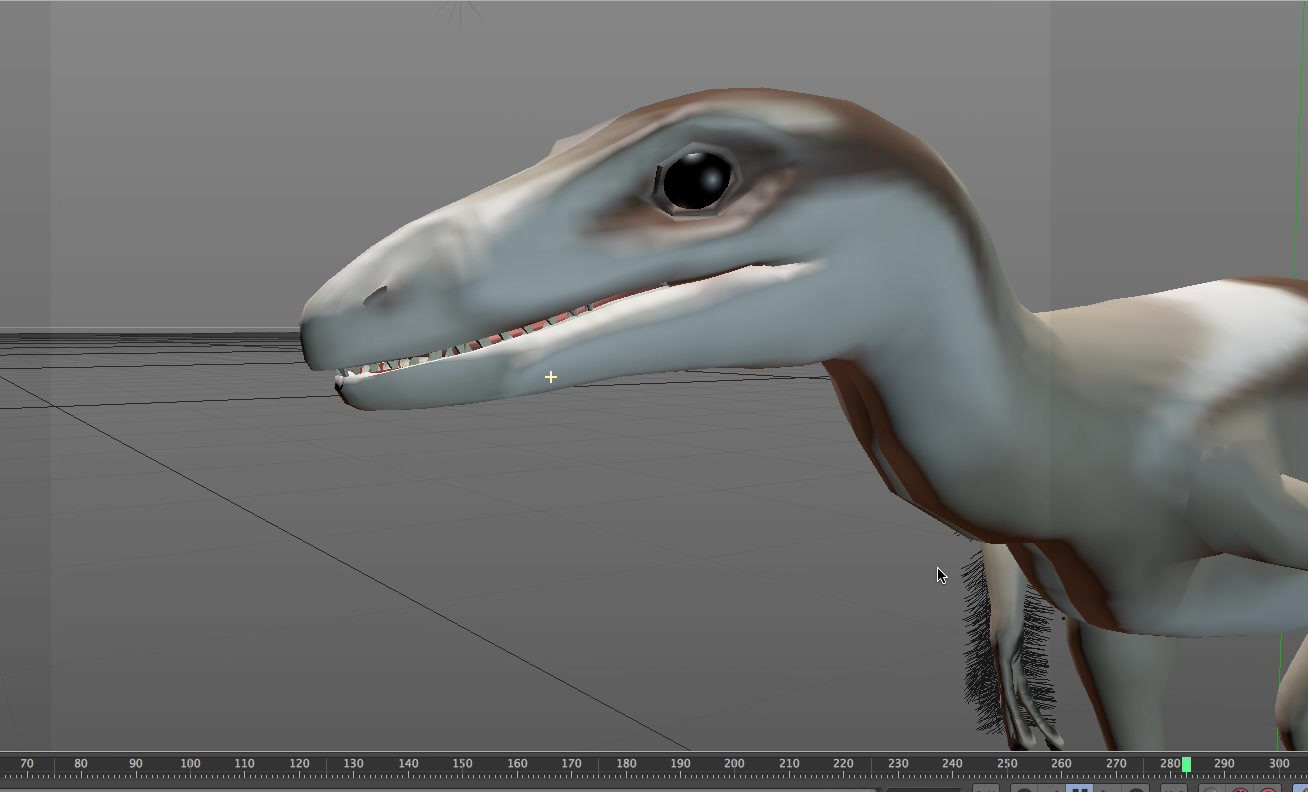Set the current frame to 220
The width and height of the screenshot is (1308, 792).
tap(843, 764)
